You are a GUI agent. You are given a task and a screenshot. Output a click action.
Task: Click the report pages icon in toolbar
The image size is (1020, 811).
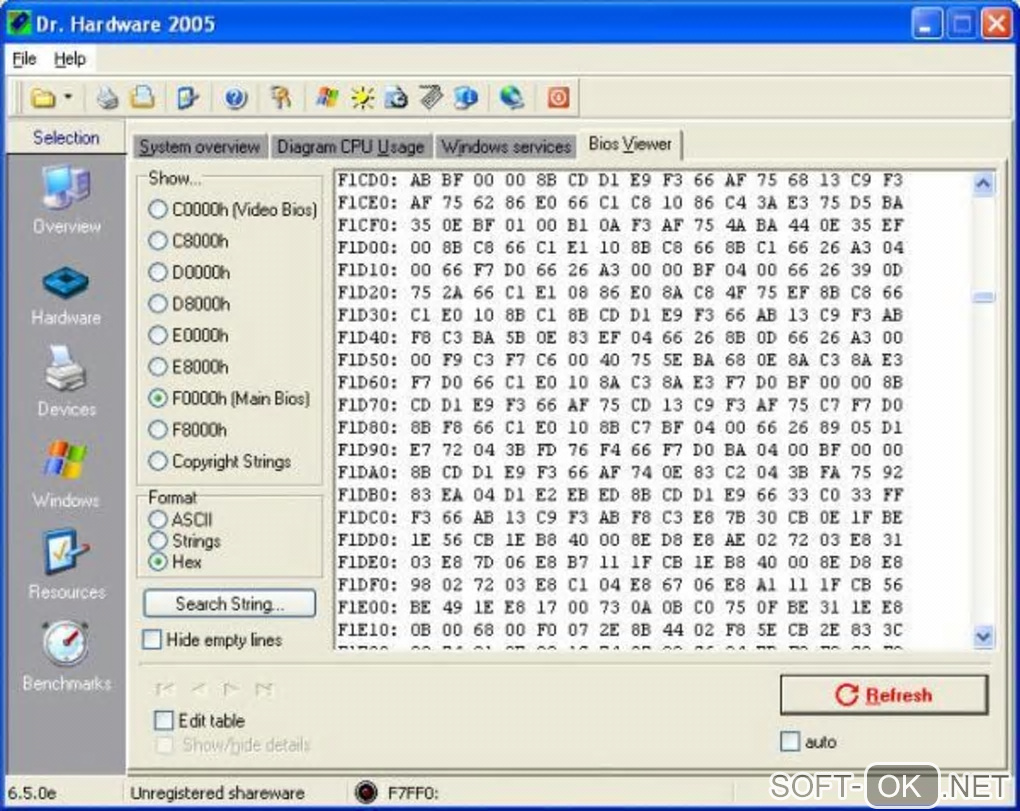(x=143, y=98)
